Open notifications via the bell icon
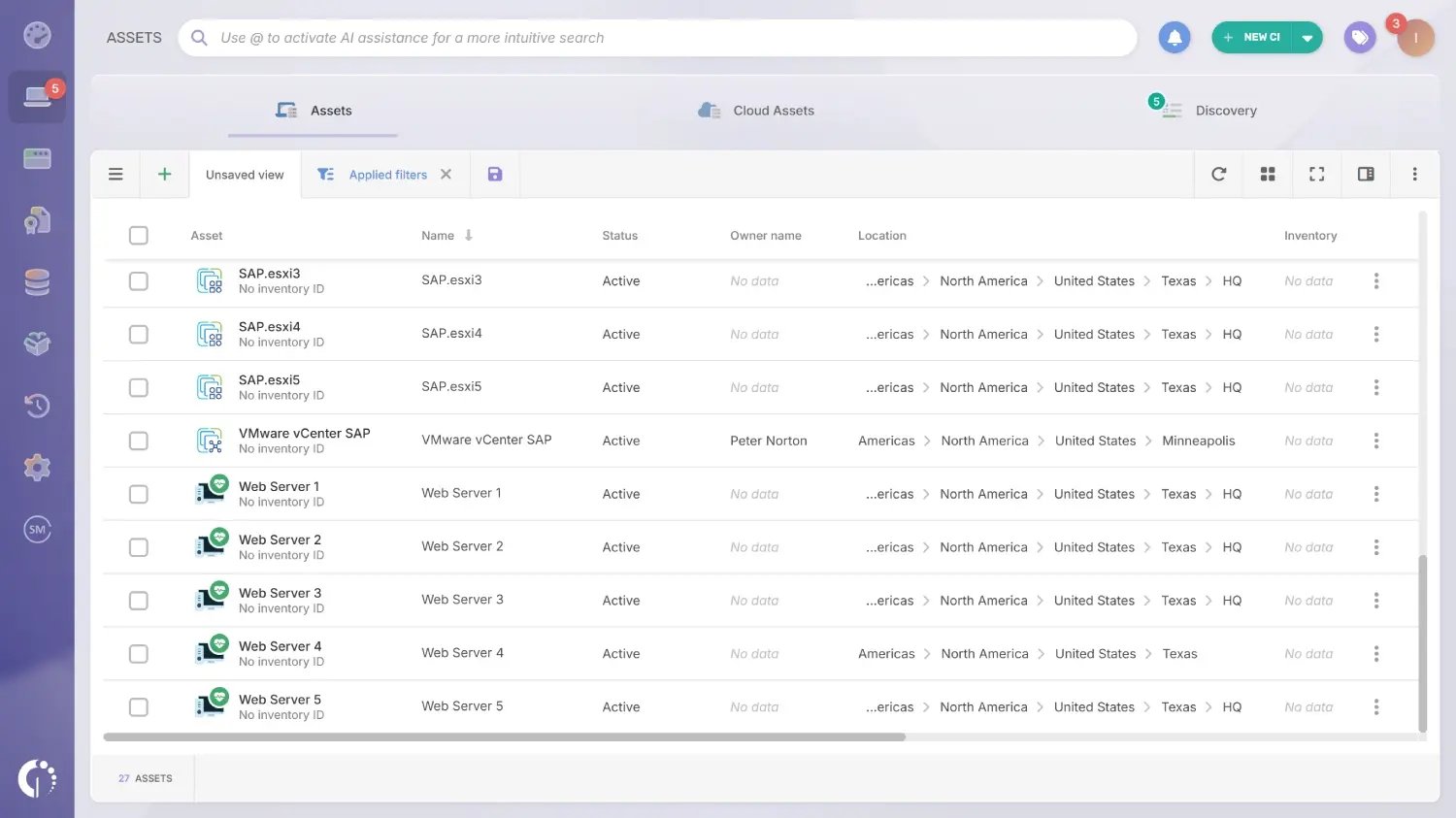The width and height of the screenshot is (1456, 818). (x=1174, y=37)
